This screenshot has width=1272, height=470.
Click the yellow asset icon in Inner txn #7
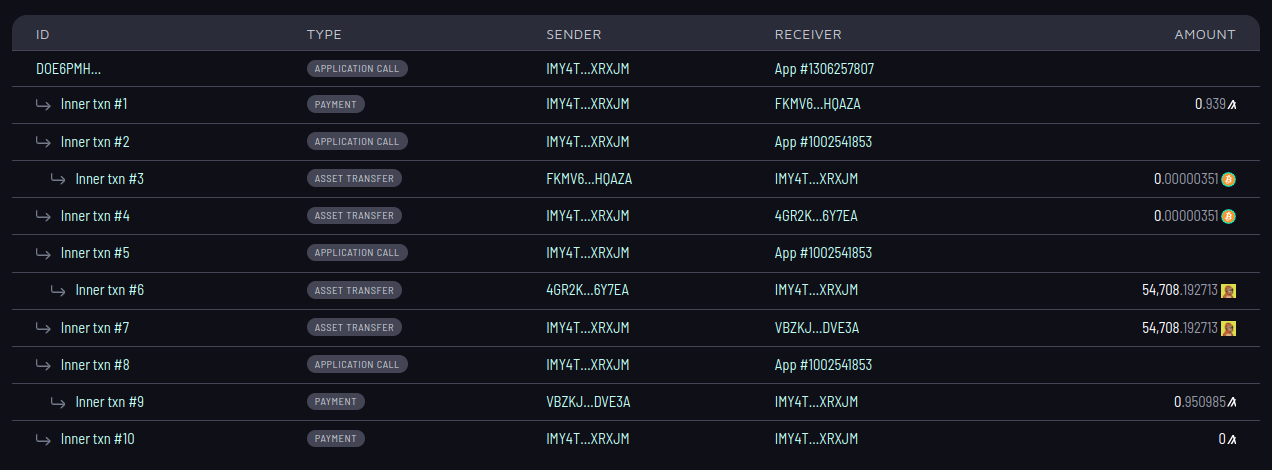point(1229,328)
